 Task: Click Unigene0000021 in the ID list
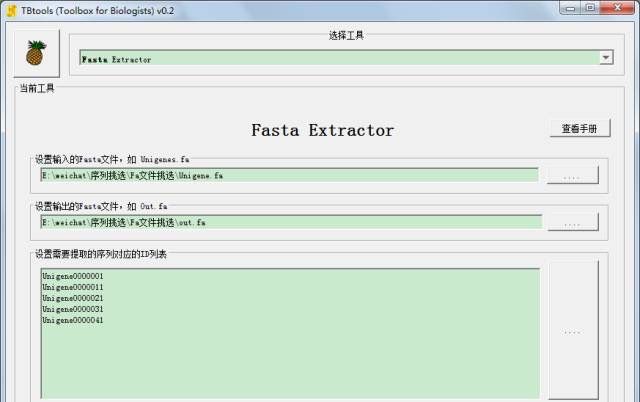[73, 298]
